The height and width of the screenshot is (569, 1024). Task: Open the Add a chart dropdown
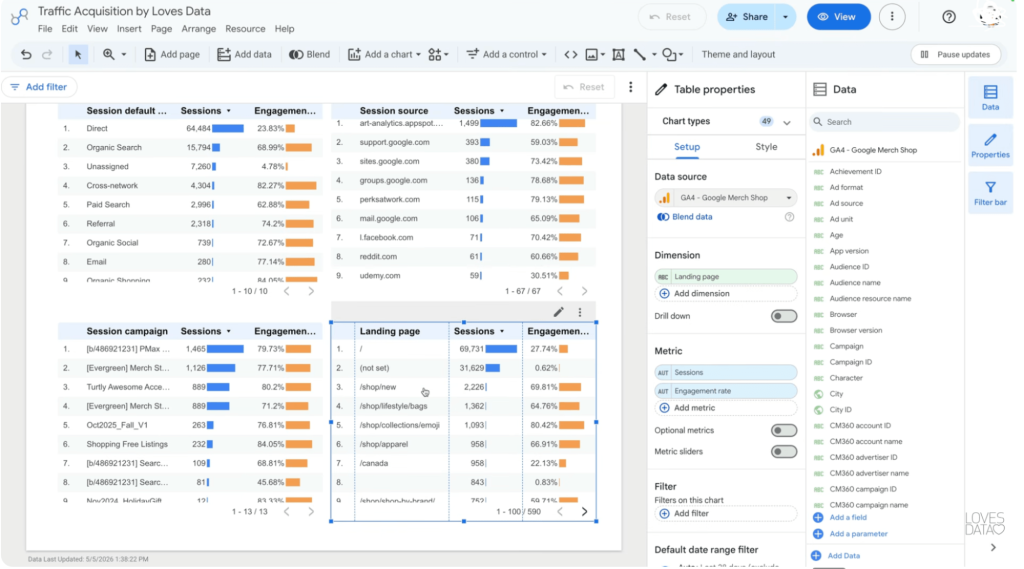(384, 54)
